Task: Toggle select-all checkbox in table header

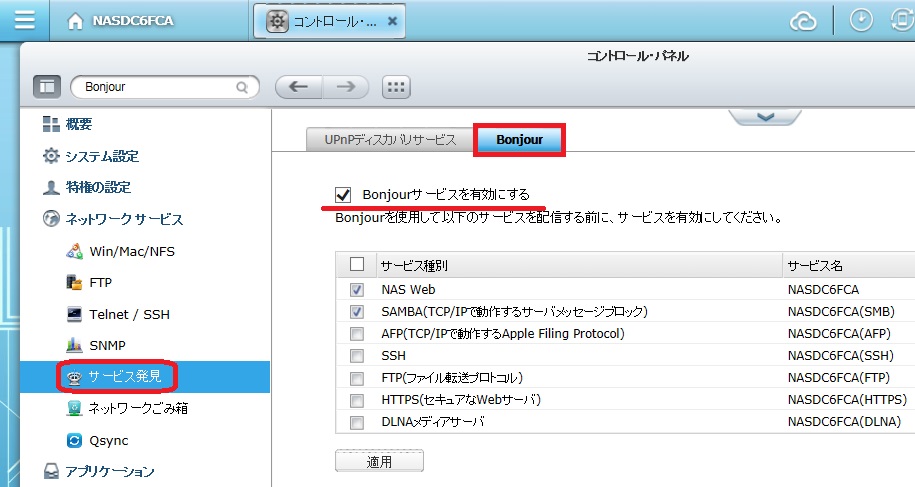Action: pyautogui.click(x=357, y=264)
